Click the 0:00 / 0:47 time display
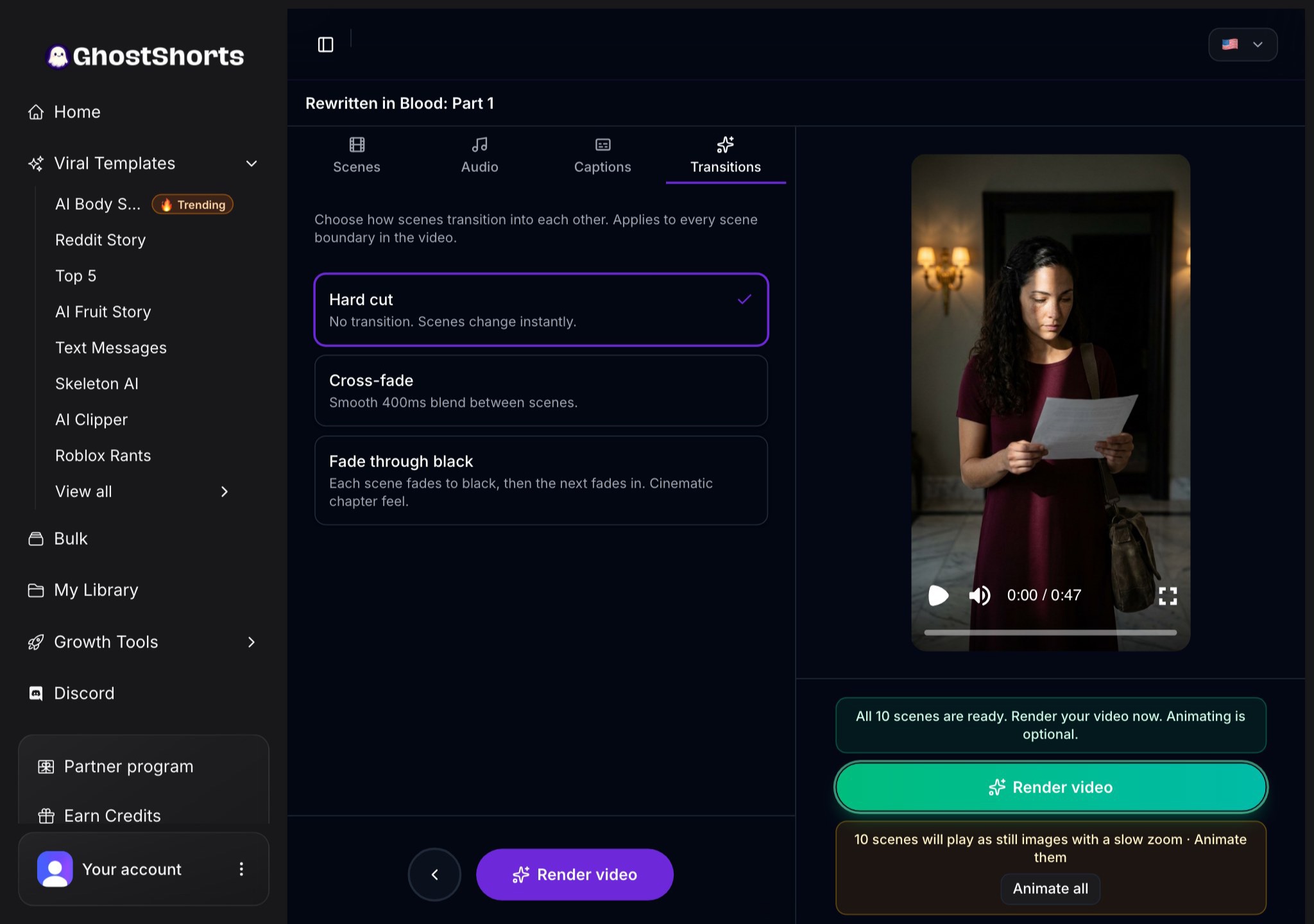Image resolution: width=1314 pixels, height=924 pixels. 1044,595
